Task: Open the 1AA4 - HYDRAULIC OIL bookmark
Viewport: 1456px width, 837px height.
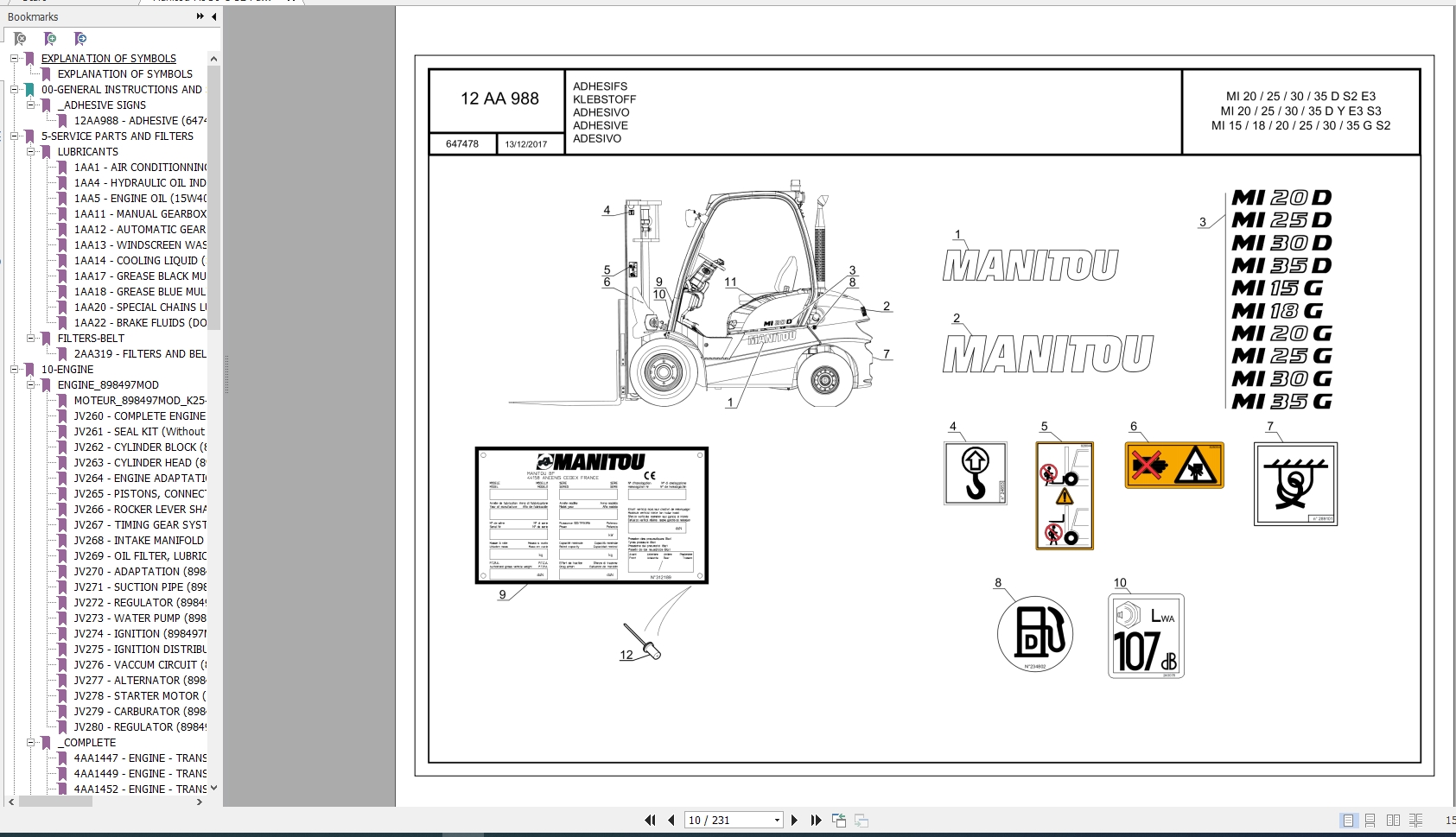Action: coord(140,183)
